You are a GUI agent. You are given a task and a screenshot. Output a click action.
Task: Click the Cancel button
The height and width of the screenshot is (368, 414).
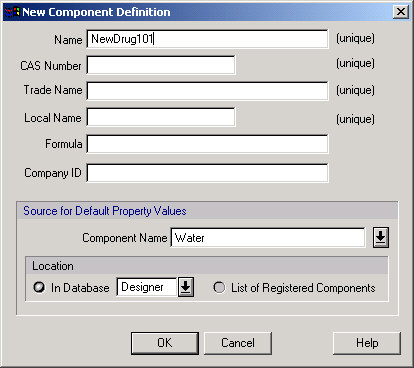pyautogui.click(x=238, y=343)
